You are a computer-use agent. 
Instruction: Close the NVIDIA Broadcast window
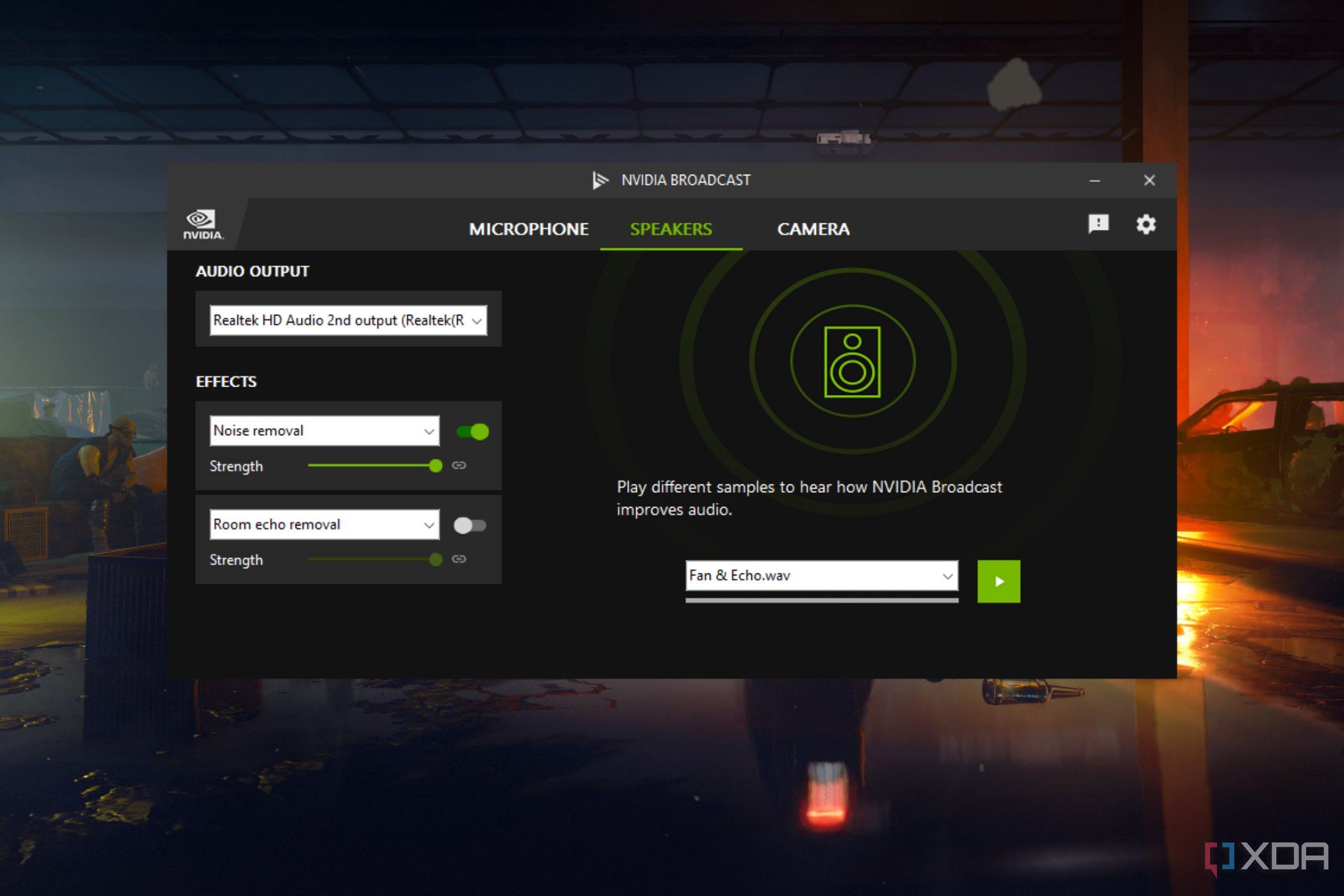[x=1149, y=180]
